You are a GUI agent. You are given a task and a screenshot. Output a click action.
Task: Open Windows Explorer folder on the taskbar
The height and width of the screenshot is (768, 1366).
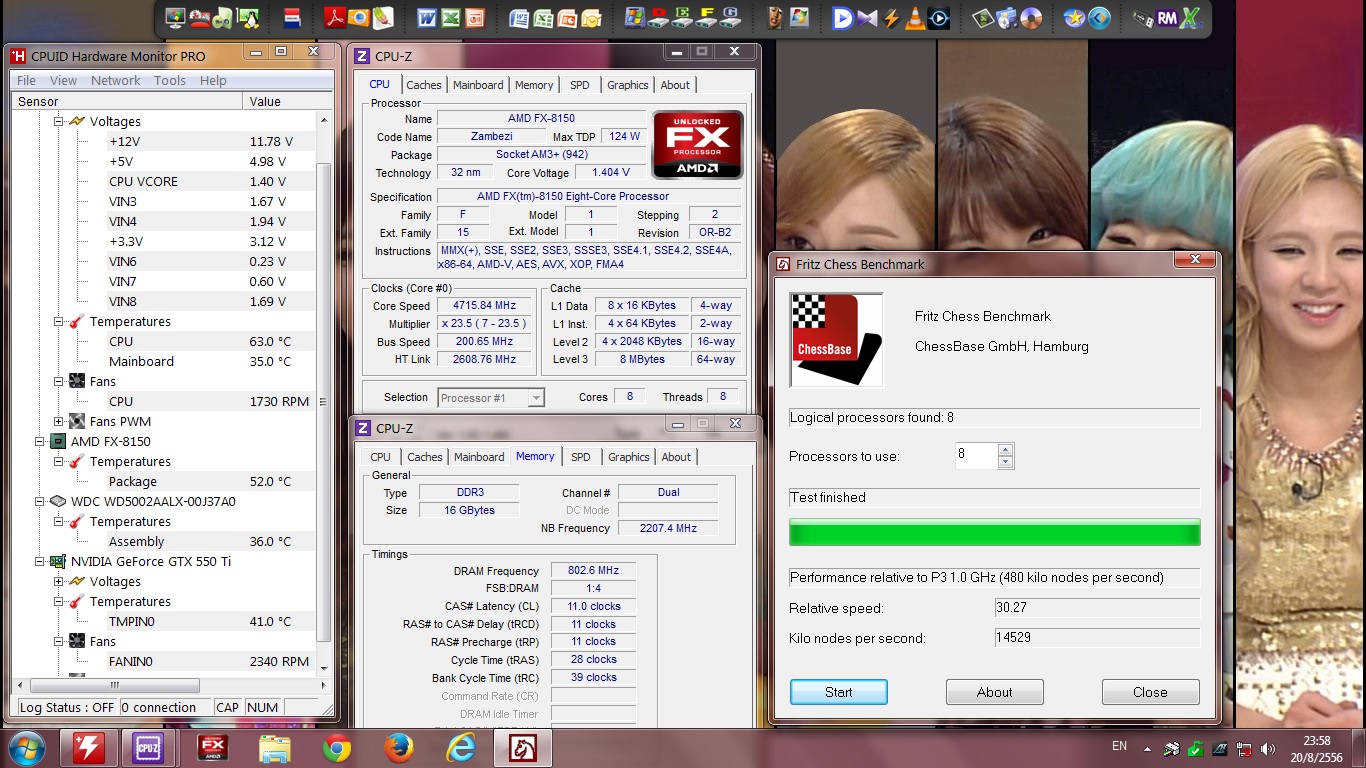[275, 747]
